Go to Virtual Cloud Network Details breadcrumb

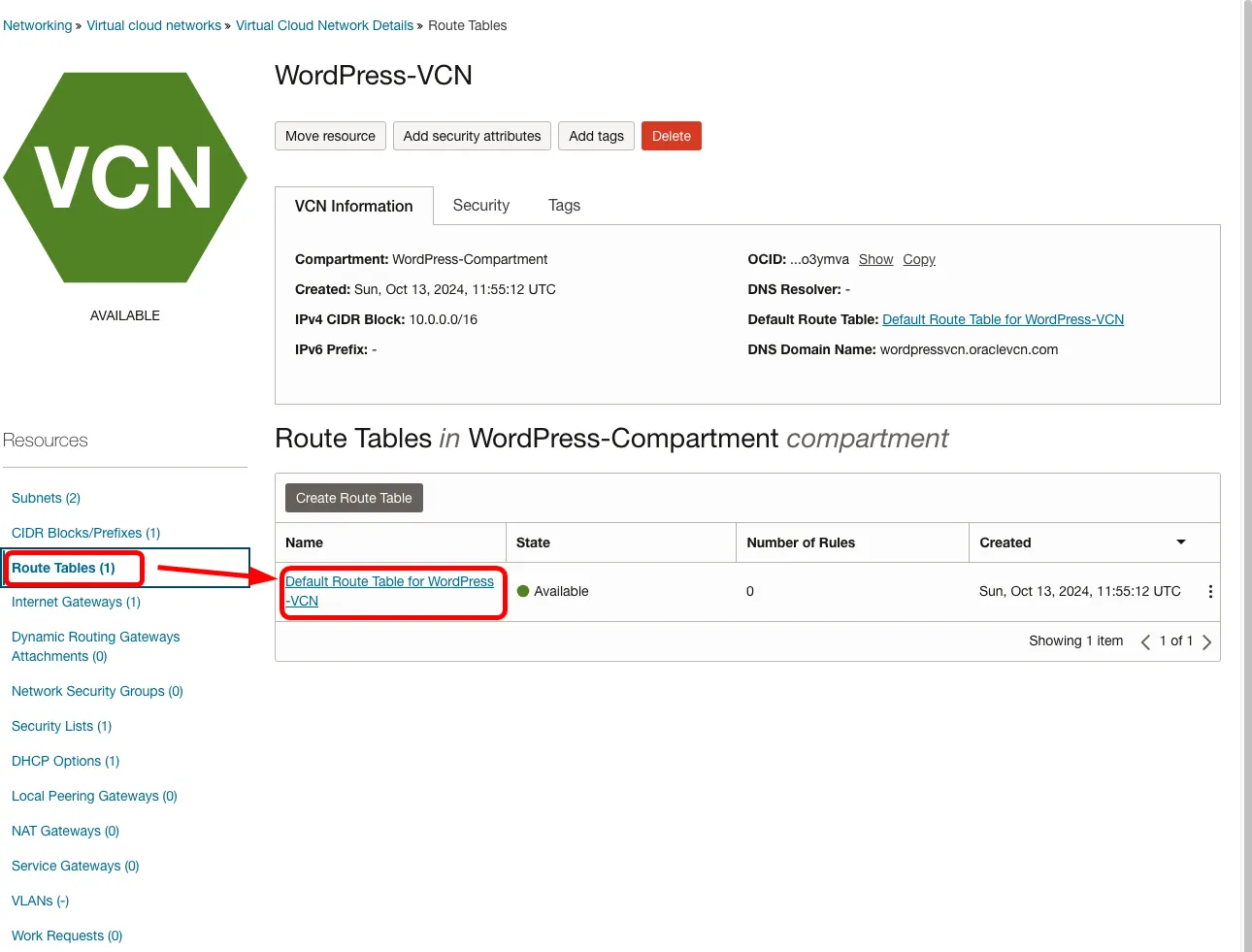pos(324,25)
